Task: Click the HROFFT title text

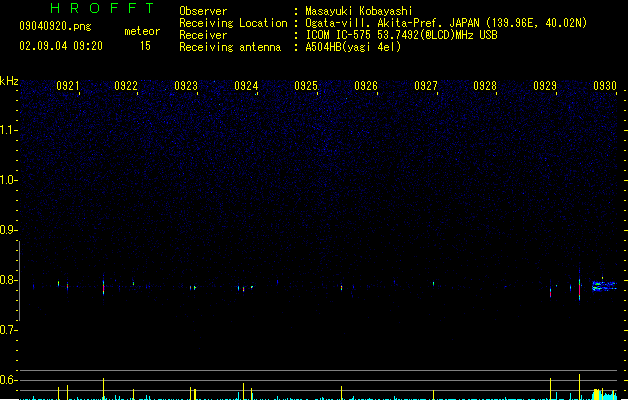Action: tap(102, 8)
